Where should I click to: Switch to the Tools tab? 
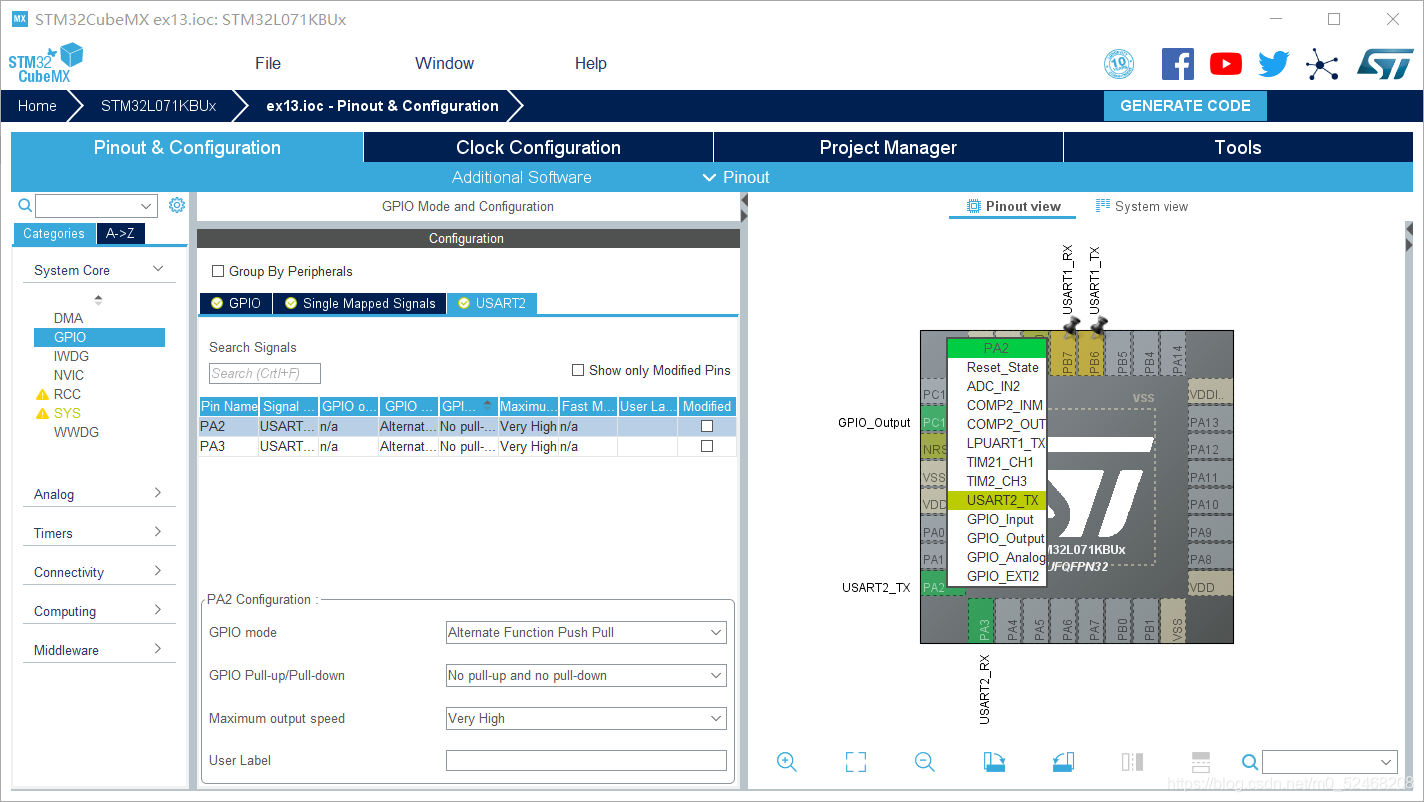[1238, 147]
